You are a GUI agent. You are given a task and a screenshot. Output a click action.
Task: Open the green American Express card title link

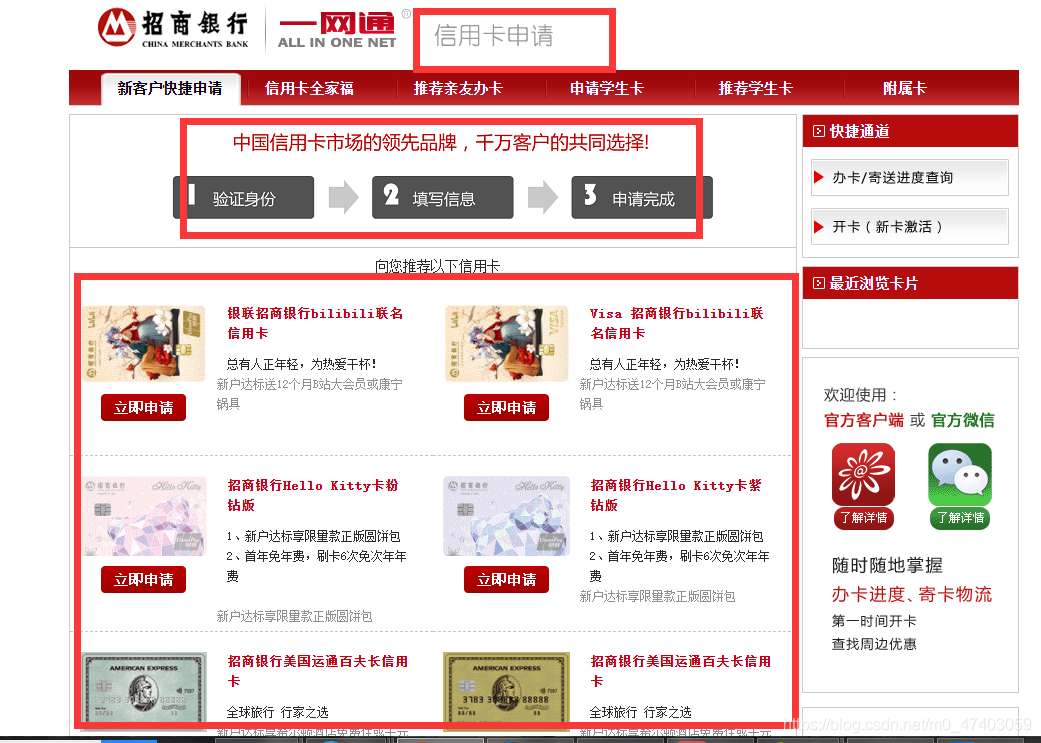[317, 671]
